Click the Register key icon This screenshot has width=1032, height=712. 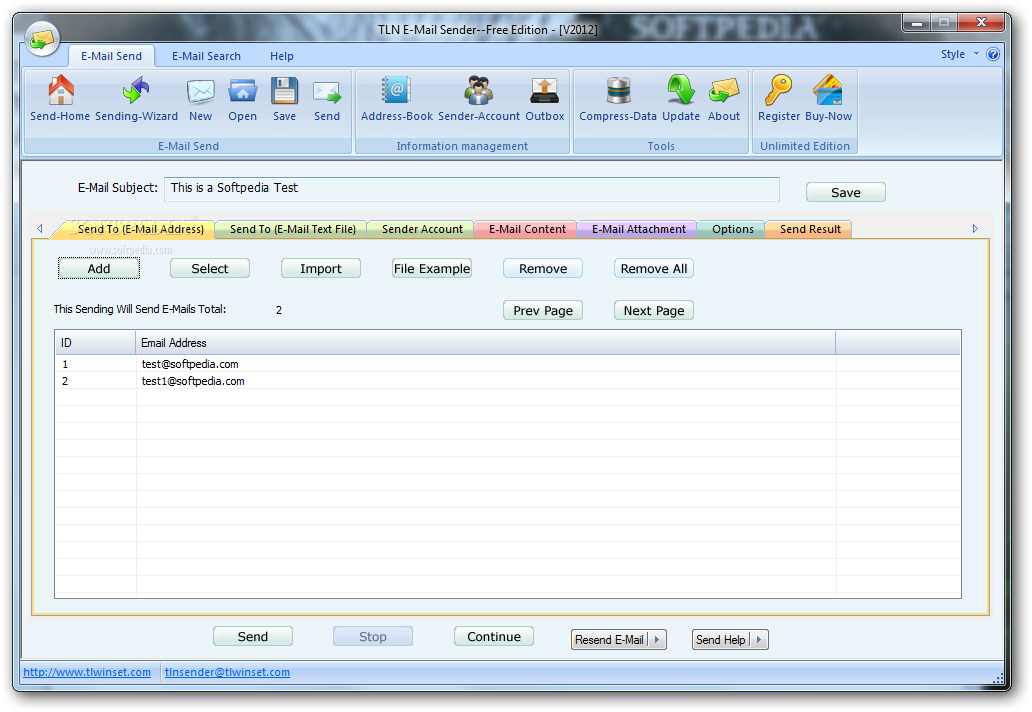tap(779, 90)
